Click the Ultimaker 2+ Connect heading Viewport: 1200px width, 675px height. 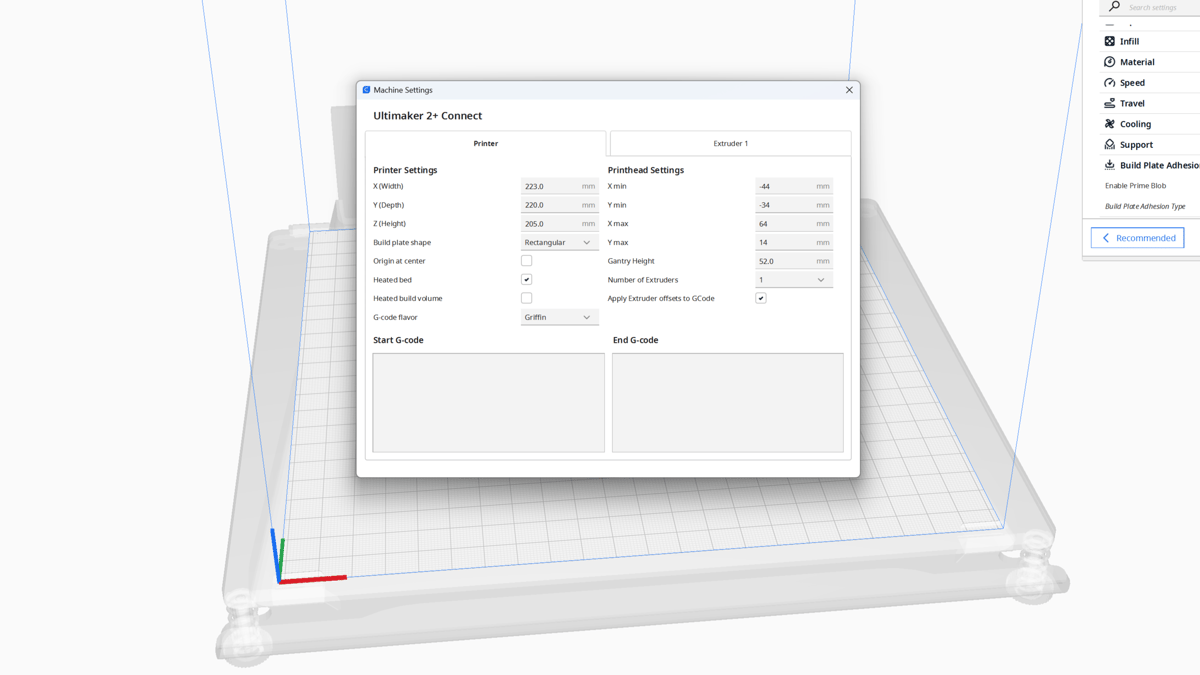[x=428, y=116]
